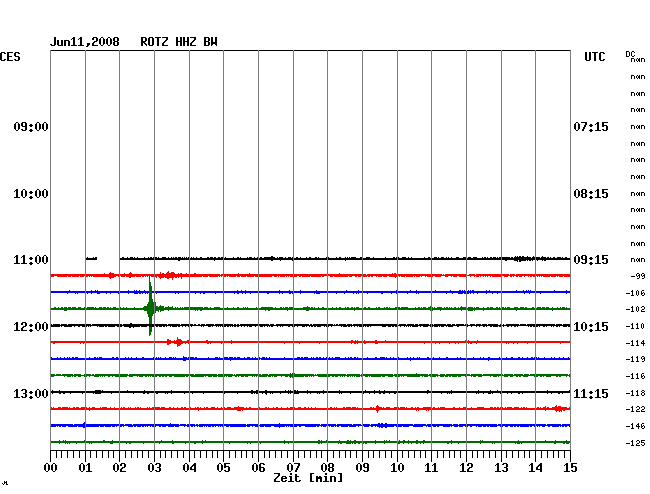Click the 02 minute axis label
Screen dimensions: 650x494
[119, 468]
